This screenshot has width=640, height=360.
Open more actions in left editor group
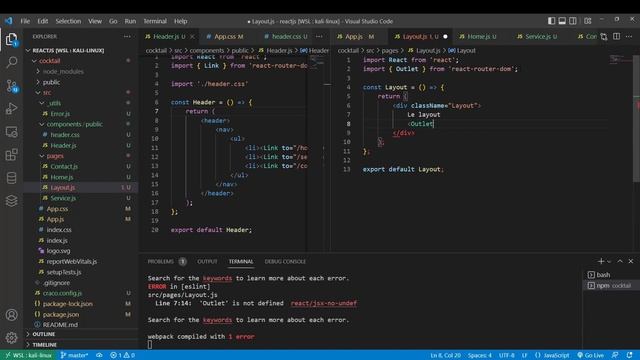point(319,37)
